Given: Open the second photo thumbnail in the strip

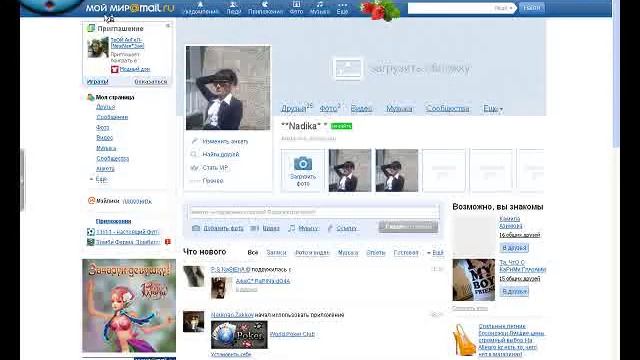Looking at the screenshot, I should [397, 170].
